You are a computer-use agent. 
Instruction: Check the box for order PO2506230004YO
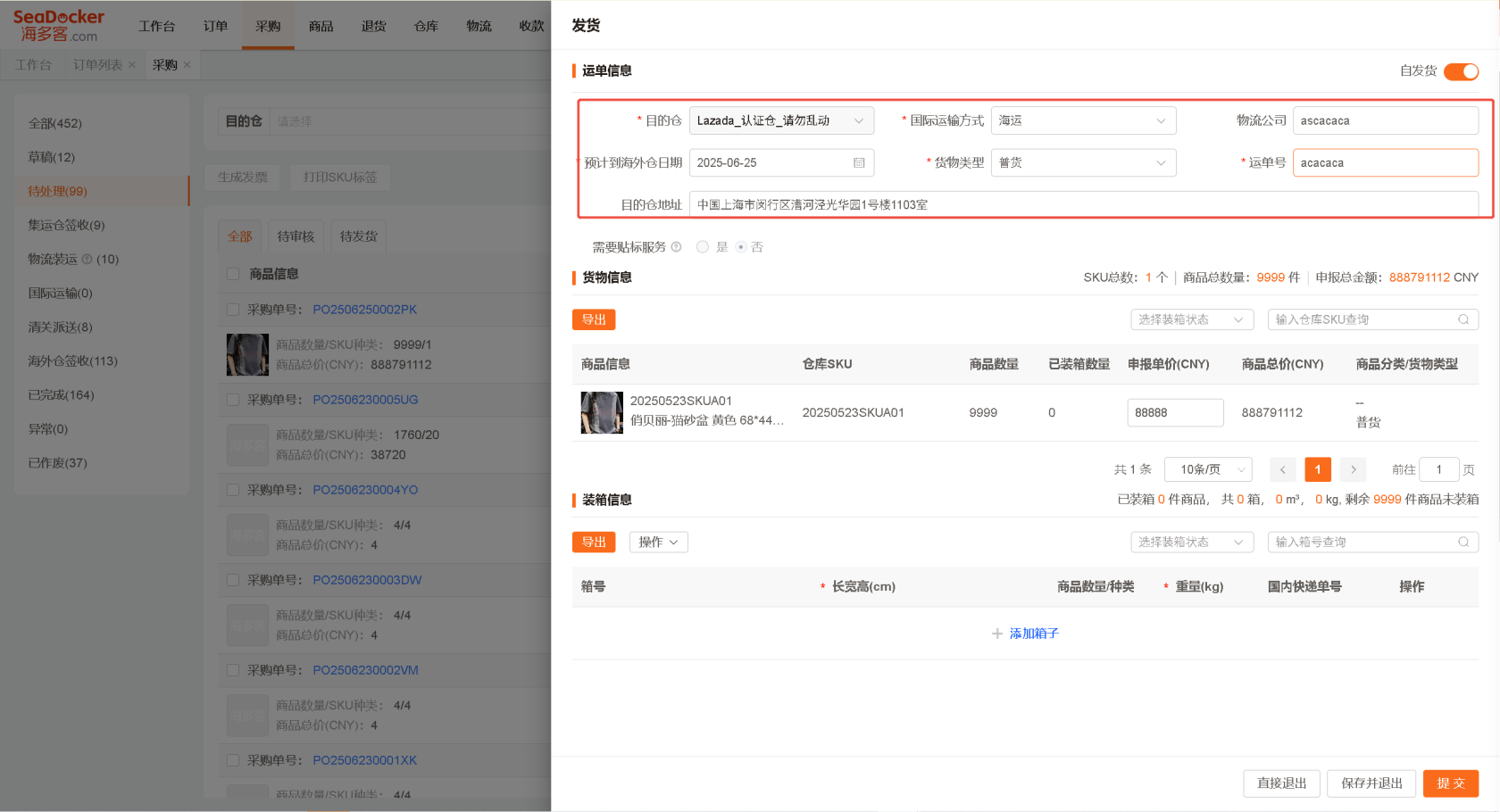233,490
